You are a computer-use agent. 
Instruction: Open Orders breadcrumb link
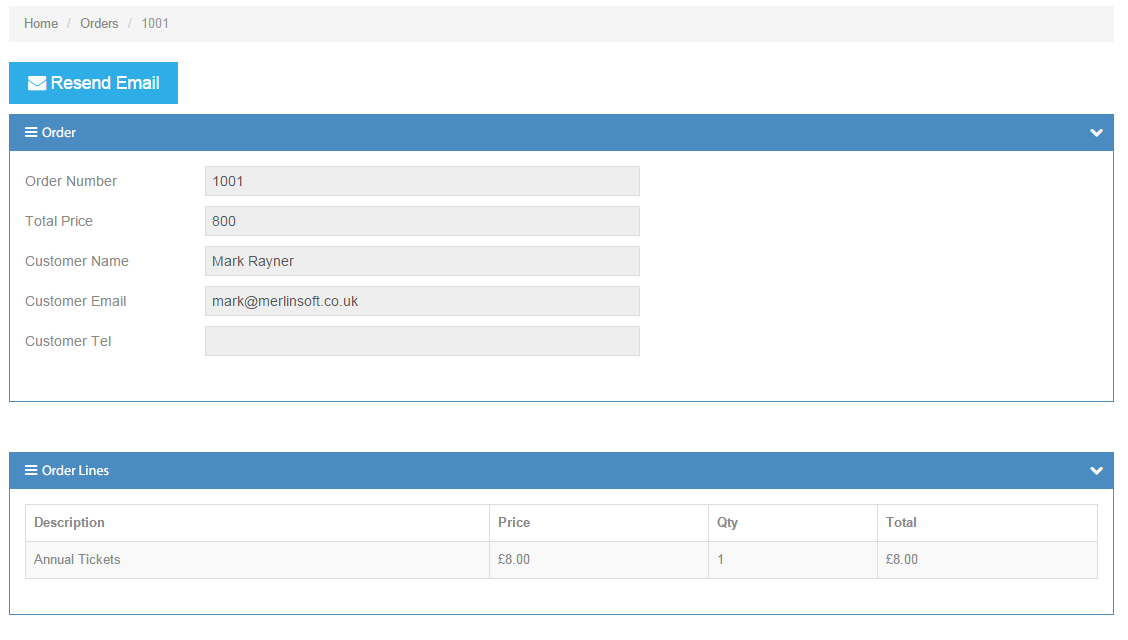click(x=99, y=23)
